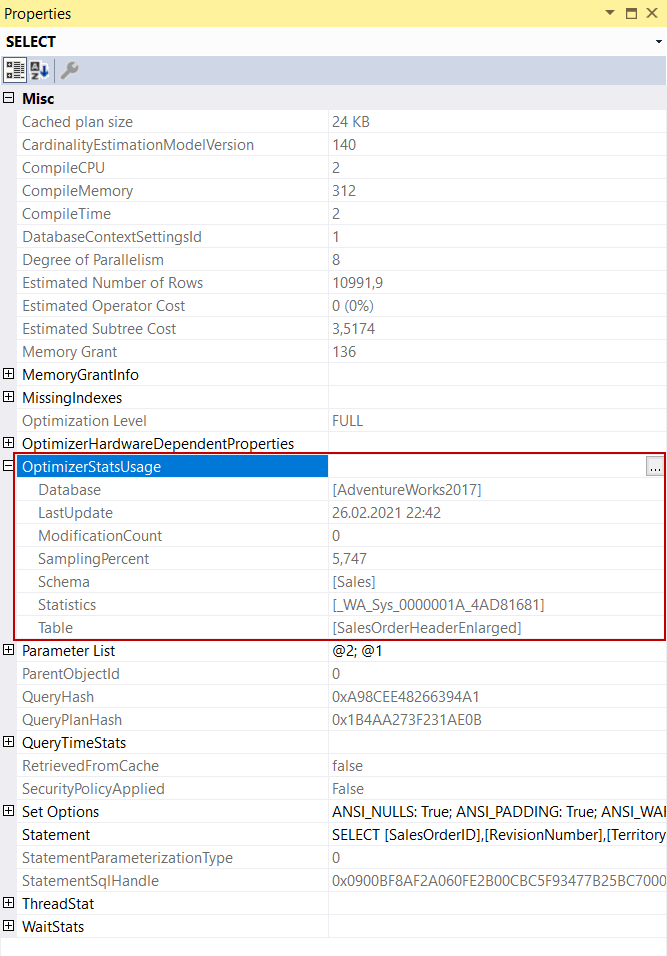Expand the MissingIndexes node
This screenshot has height=956, width=667.
click(9, 397)
